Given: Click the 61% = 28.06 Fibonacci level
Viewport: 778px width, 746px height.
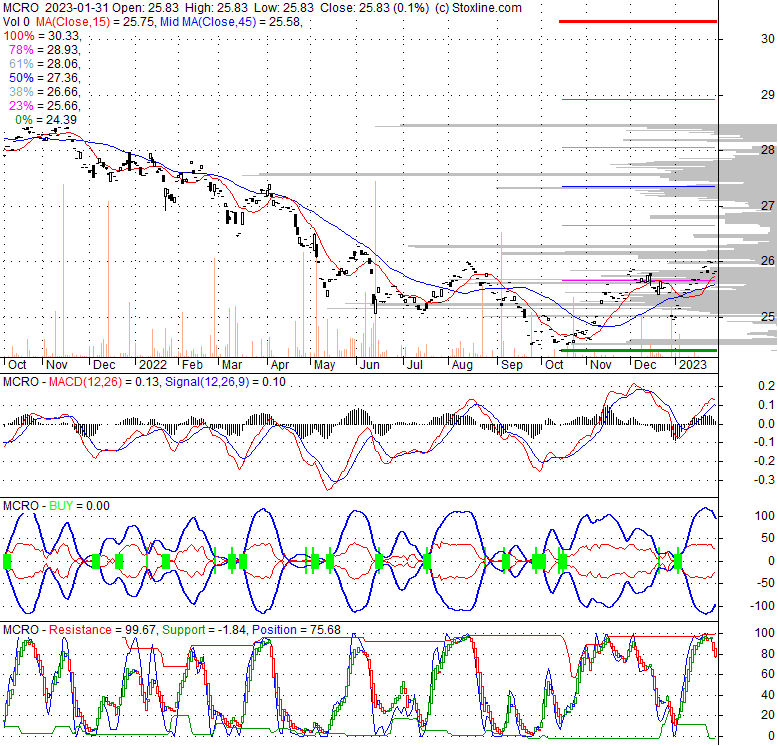Looking at the screenshot, I should click(45, 63).
